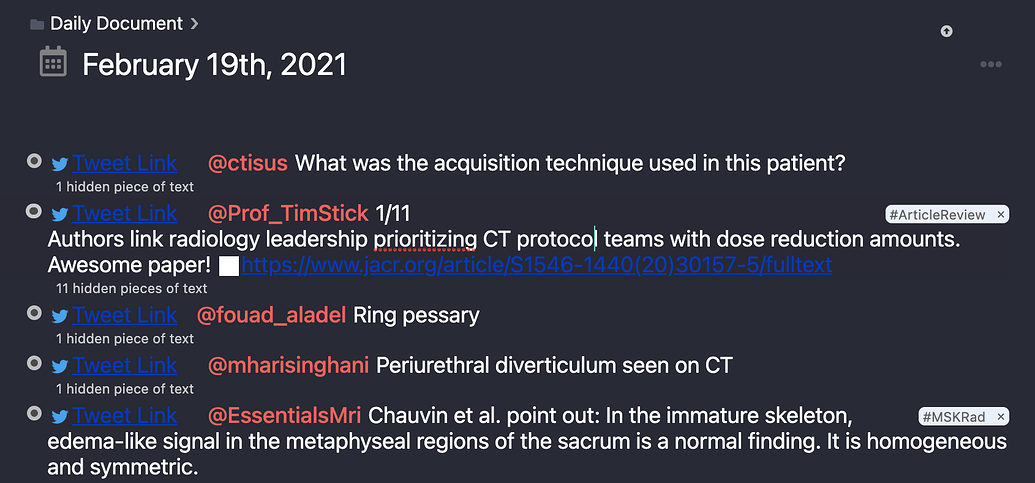
Task: Click the @Prof_TimStick mention
Action: click(x=288, y=213)
